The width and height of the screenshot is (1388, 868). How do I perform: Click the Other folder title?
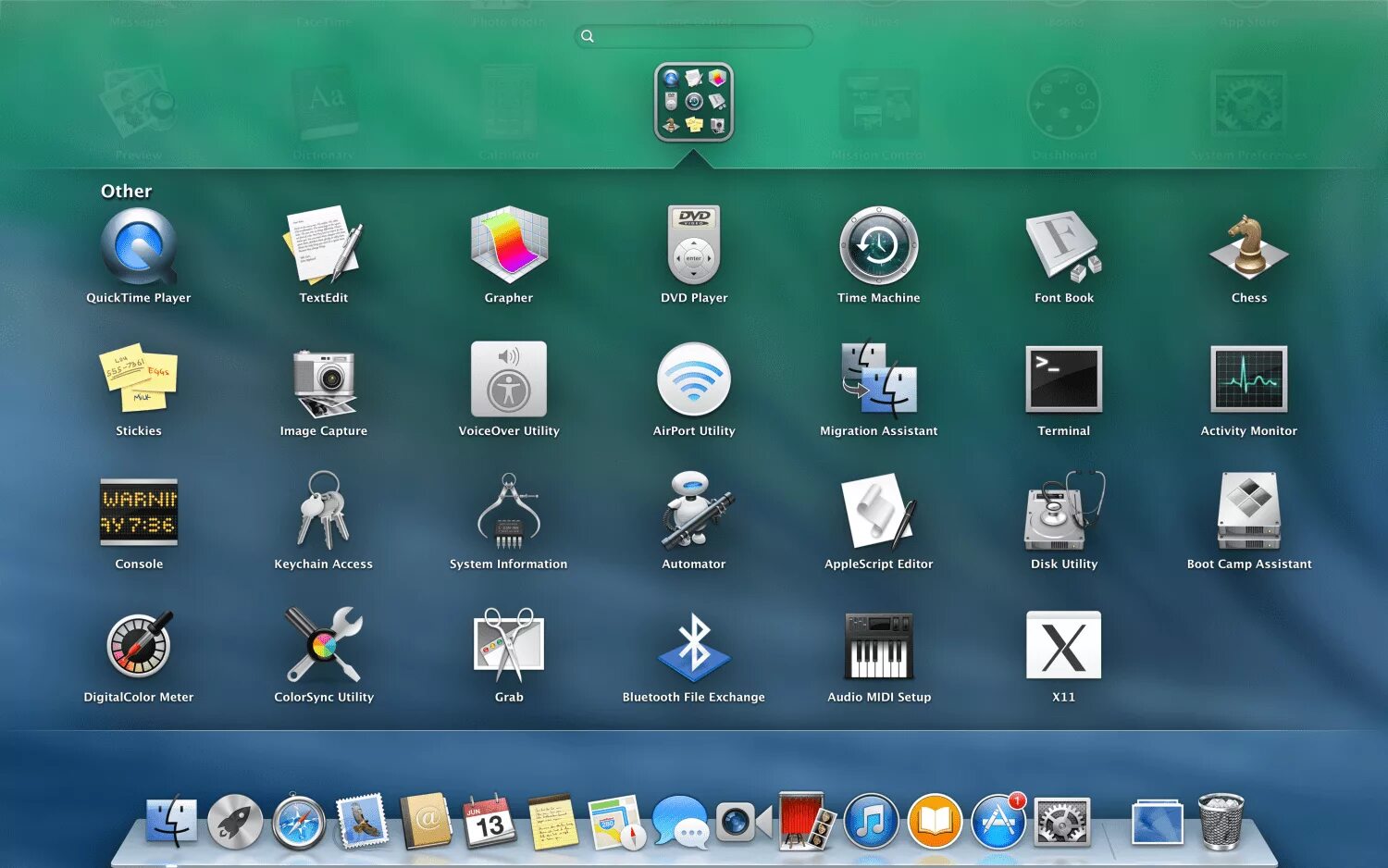click(x=127, y=192)
